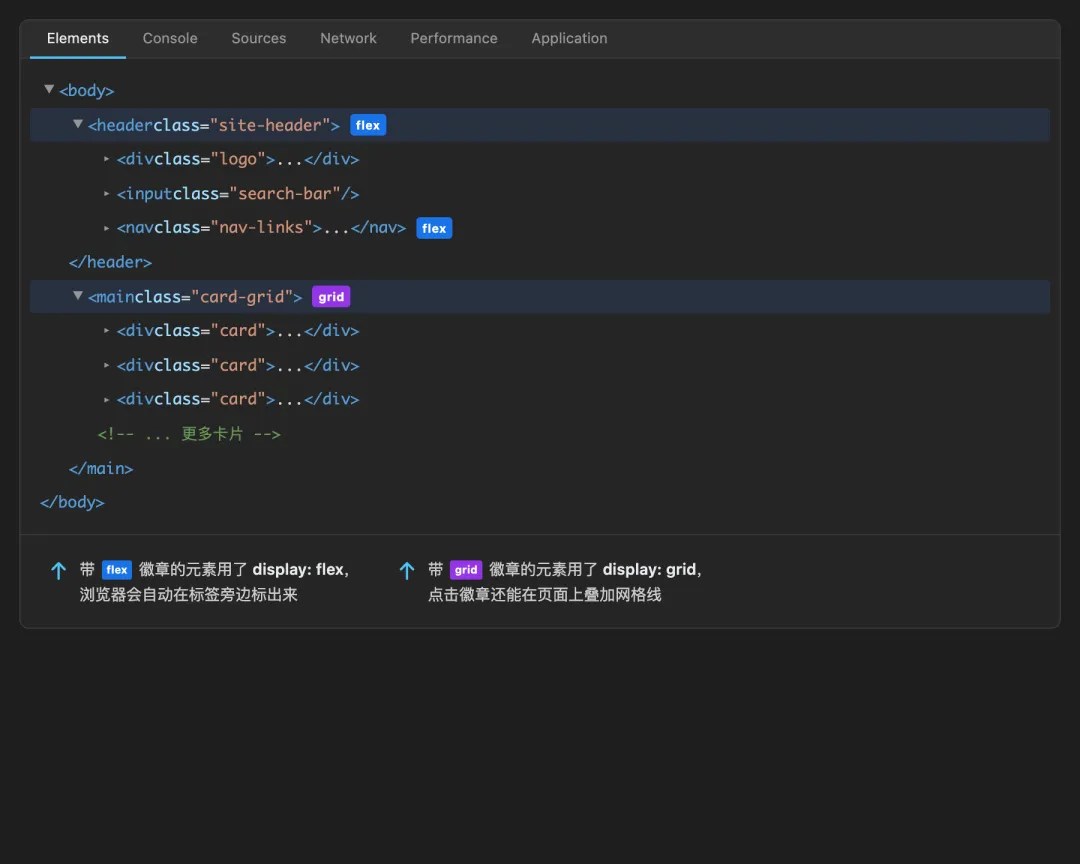The height and width of the screenshot is (864, 1080).
Task: Click the blue up arrow beside grid note
Action: (x=407, y=571)
